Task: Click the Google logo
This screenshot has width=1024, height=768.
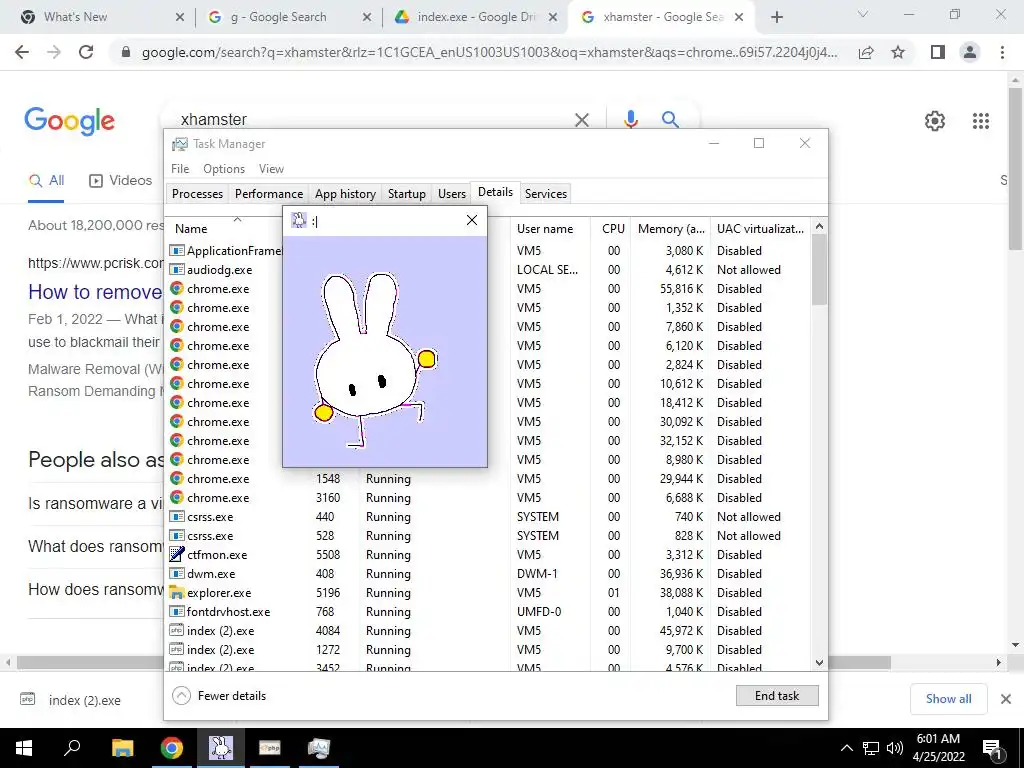Action: [x=70, y=121]
